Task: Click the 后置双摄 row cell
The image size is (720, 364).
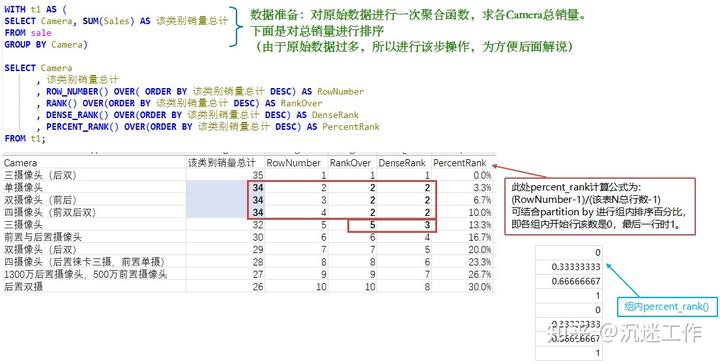Action: pos(94,286)
